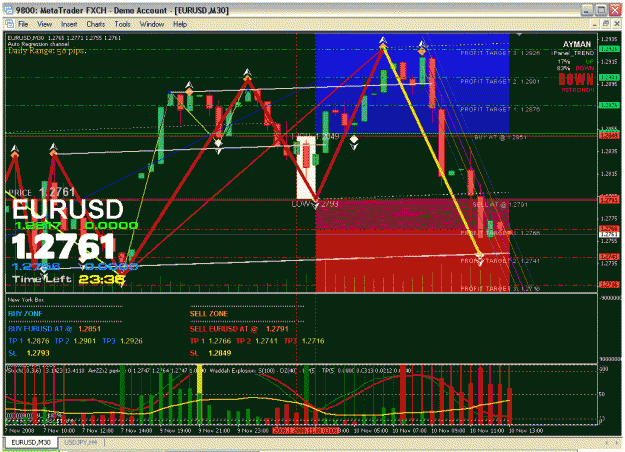Click the chart shift triangle marker at top
The height and width of the screenshot is (452, 625).
(519, 35)
